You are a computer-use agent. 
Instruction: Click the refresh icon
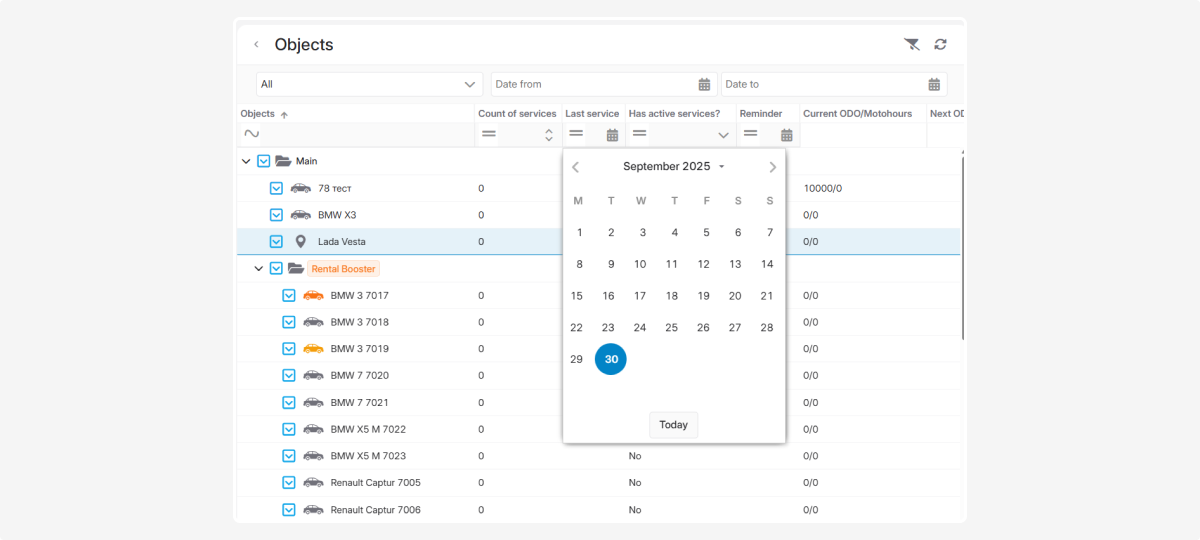pyautogui.click(x=940, y=44)
